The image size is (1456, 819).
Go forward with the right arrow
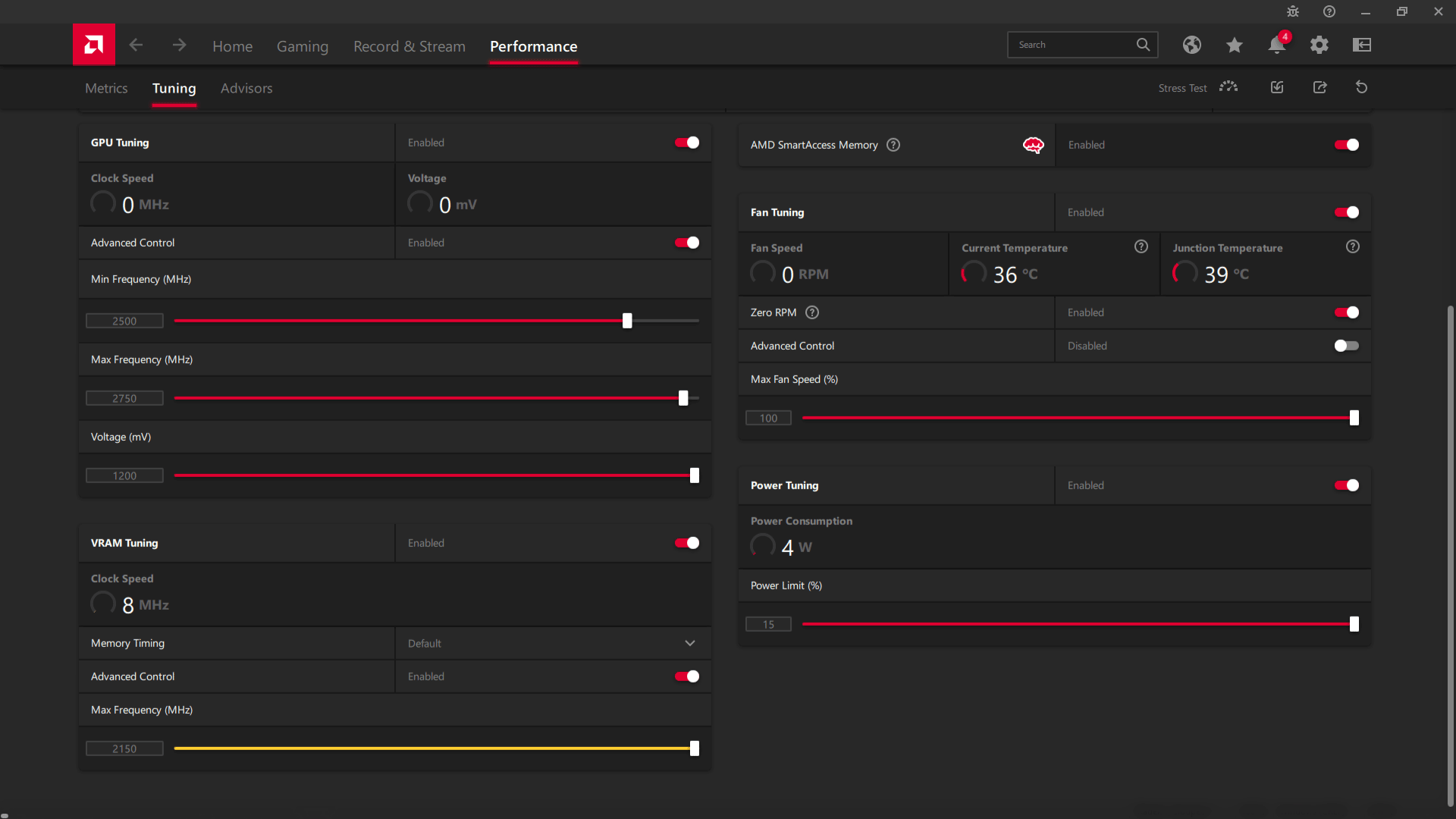point(179,45)
